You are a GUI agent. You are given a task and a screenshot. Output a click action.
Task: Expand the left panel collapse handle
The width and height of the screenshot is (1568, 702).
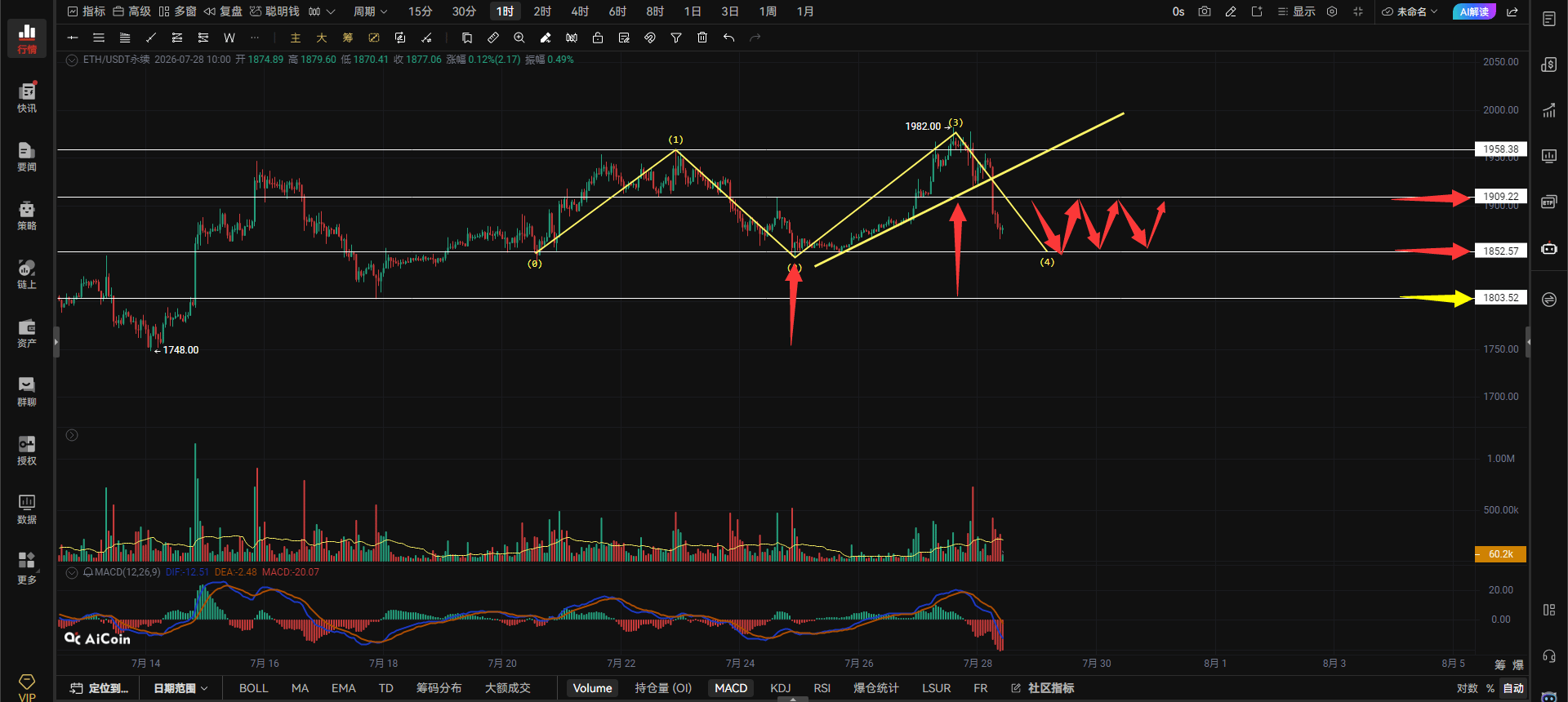pos(56,341)
